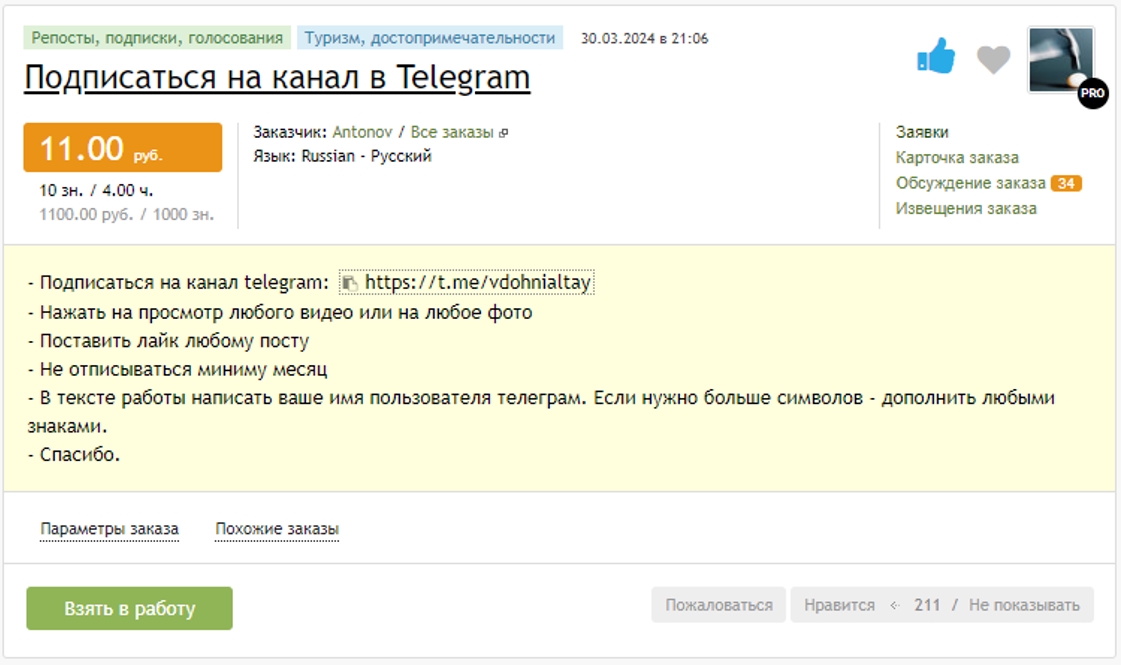
Task: Open customer profile Antonov
Action: coord(362,132)
